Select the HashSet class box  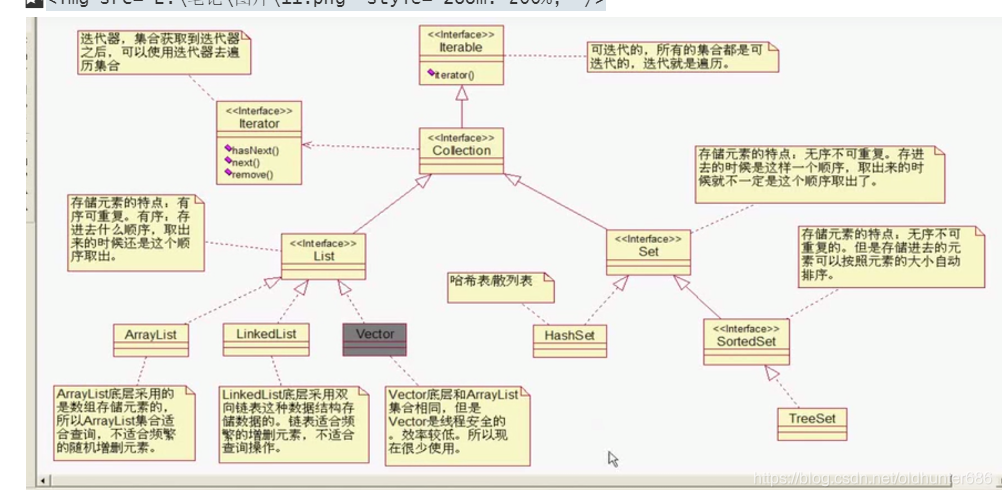[x=569, y=341]
